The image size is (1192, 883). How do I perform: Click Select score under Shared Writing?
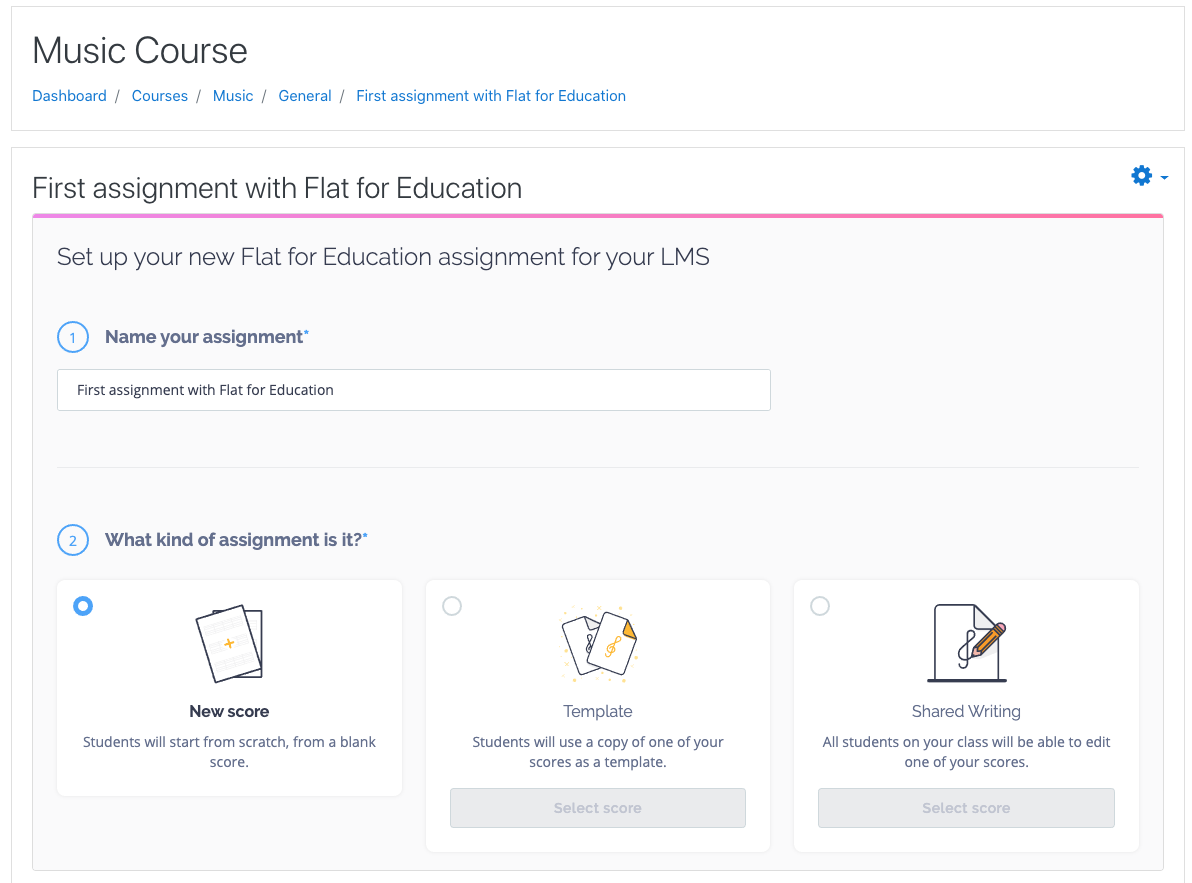(x=965, y=807)
